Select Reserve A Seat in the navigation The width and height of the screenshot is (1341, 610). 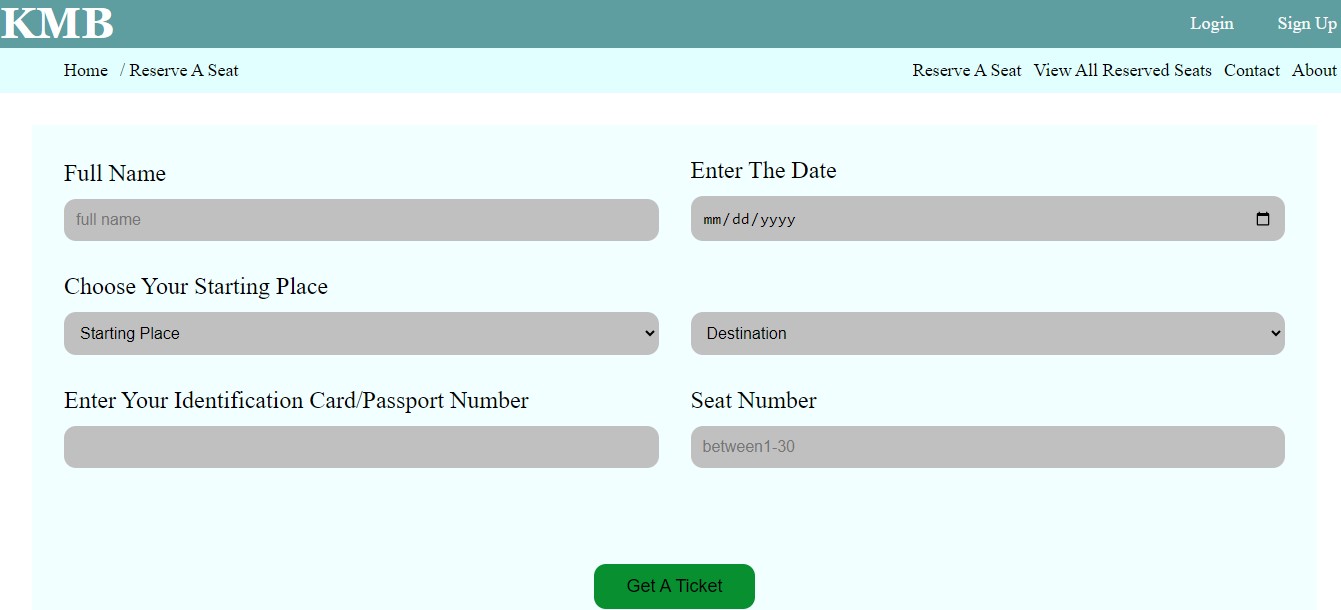pos(966,70)
